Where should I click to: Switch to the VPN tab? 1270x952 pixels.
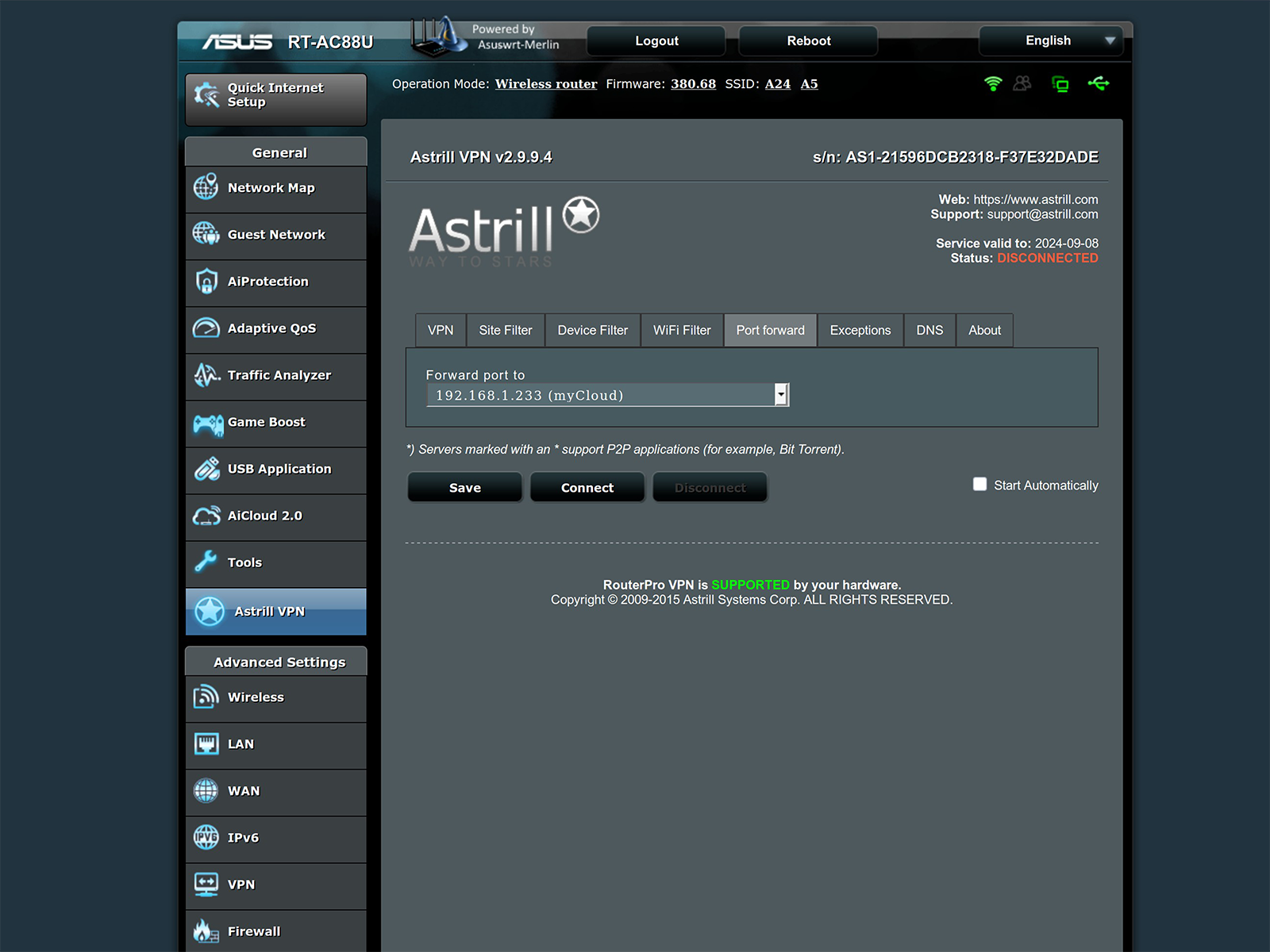coord(441,330)
